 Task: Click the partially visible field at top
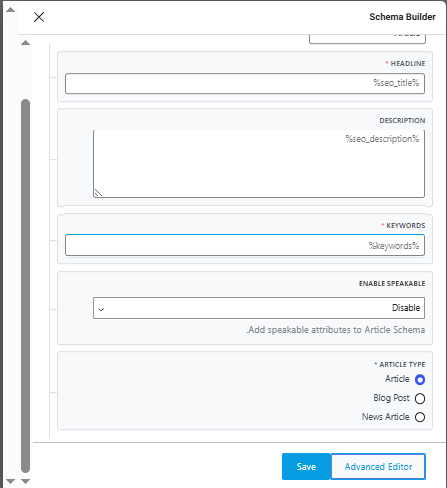click(x=367, y=39)
